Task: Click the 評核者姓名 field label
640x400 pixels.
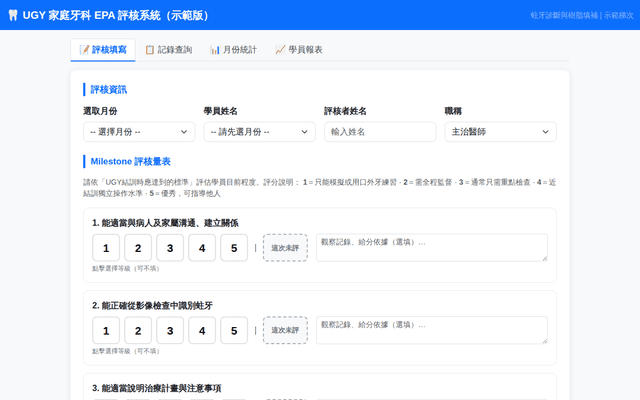Action: click(345, 111)
